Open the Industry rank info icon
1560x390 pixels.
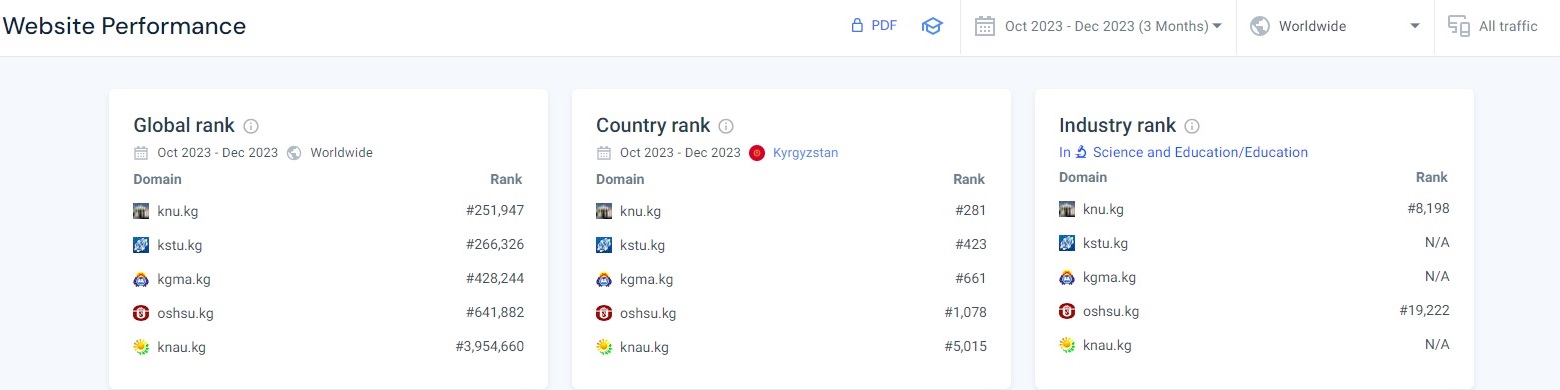(x=1191, y=126)
